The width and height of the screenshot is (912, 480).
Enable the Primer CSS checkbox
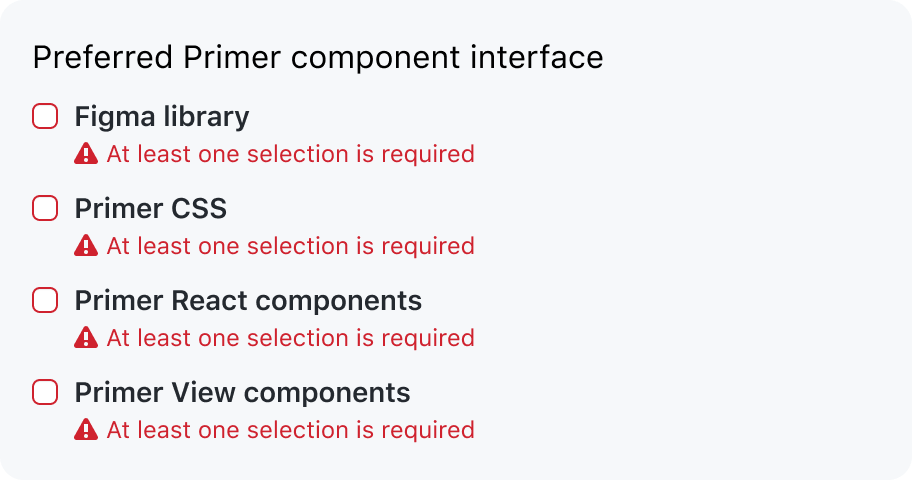(45, 208)
